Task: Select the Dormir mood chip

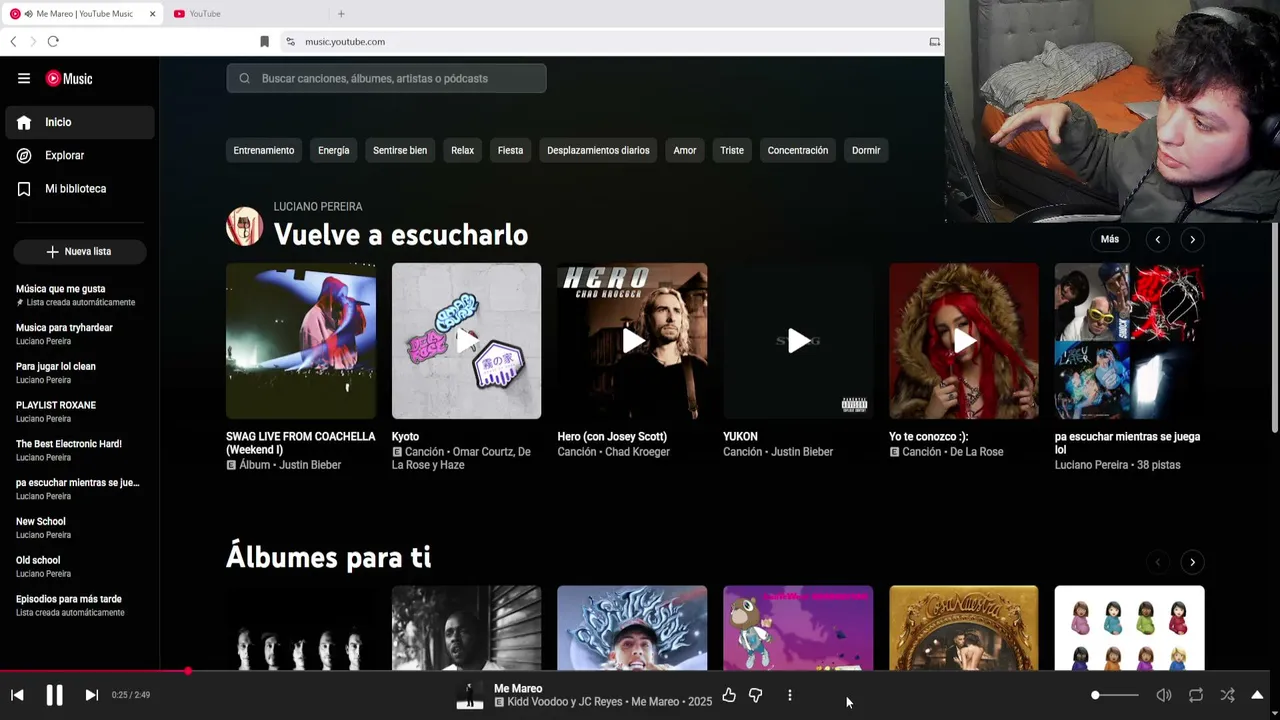Action: [866, 150]
